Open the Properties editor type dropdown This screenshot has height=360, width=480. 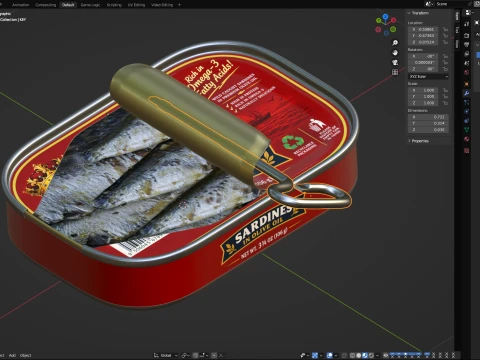(469, 13)
